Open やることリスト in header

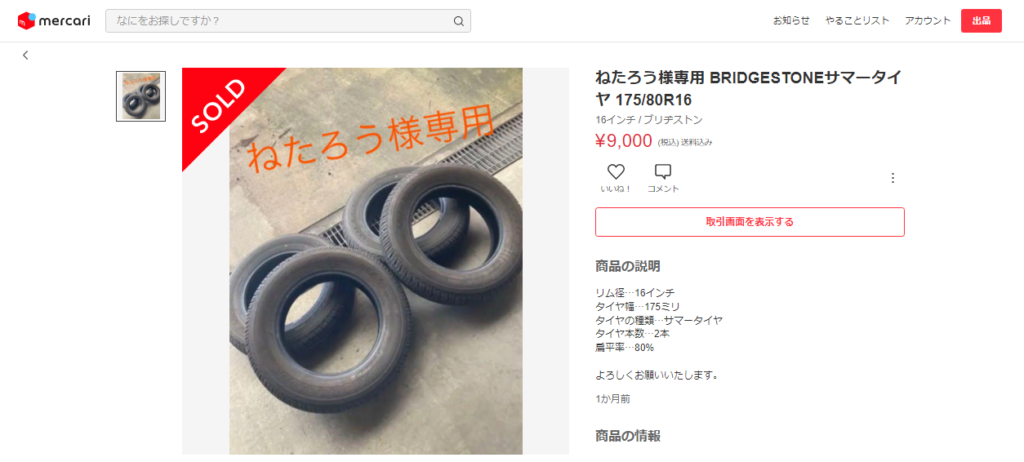857,21
